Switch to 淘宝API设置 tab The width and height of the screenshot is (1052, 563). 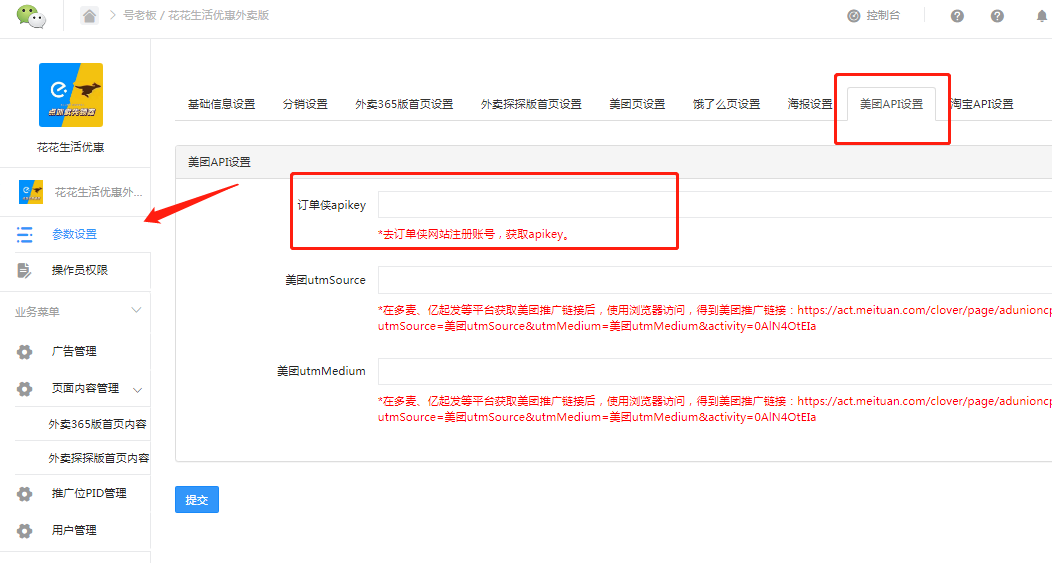tap(982, 104)
